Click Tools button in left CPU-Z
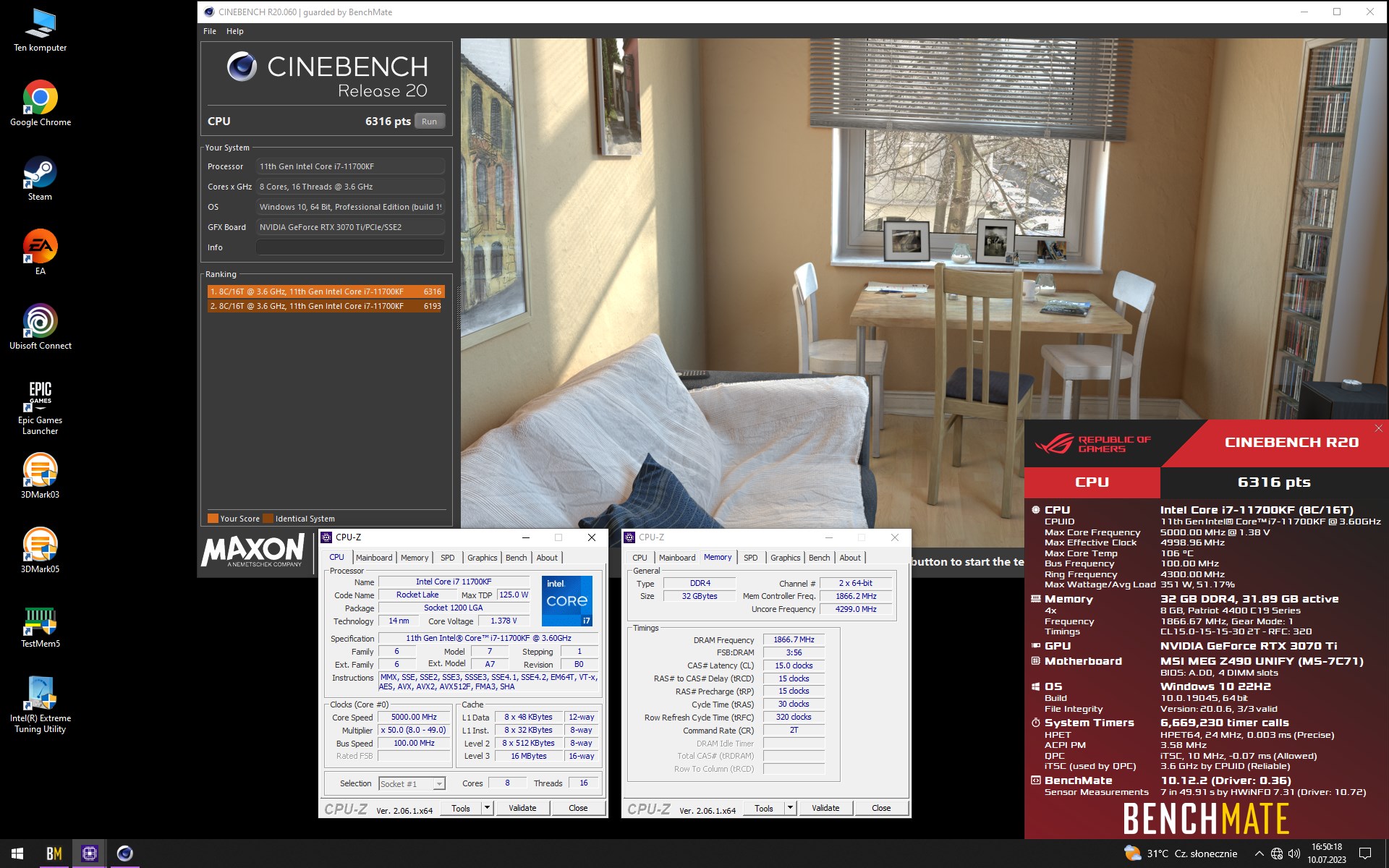The height and width of the screenshot is (868, 1389). pos(461,808)
